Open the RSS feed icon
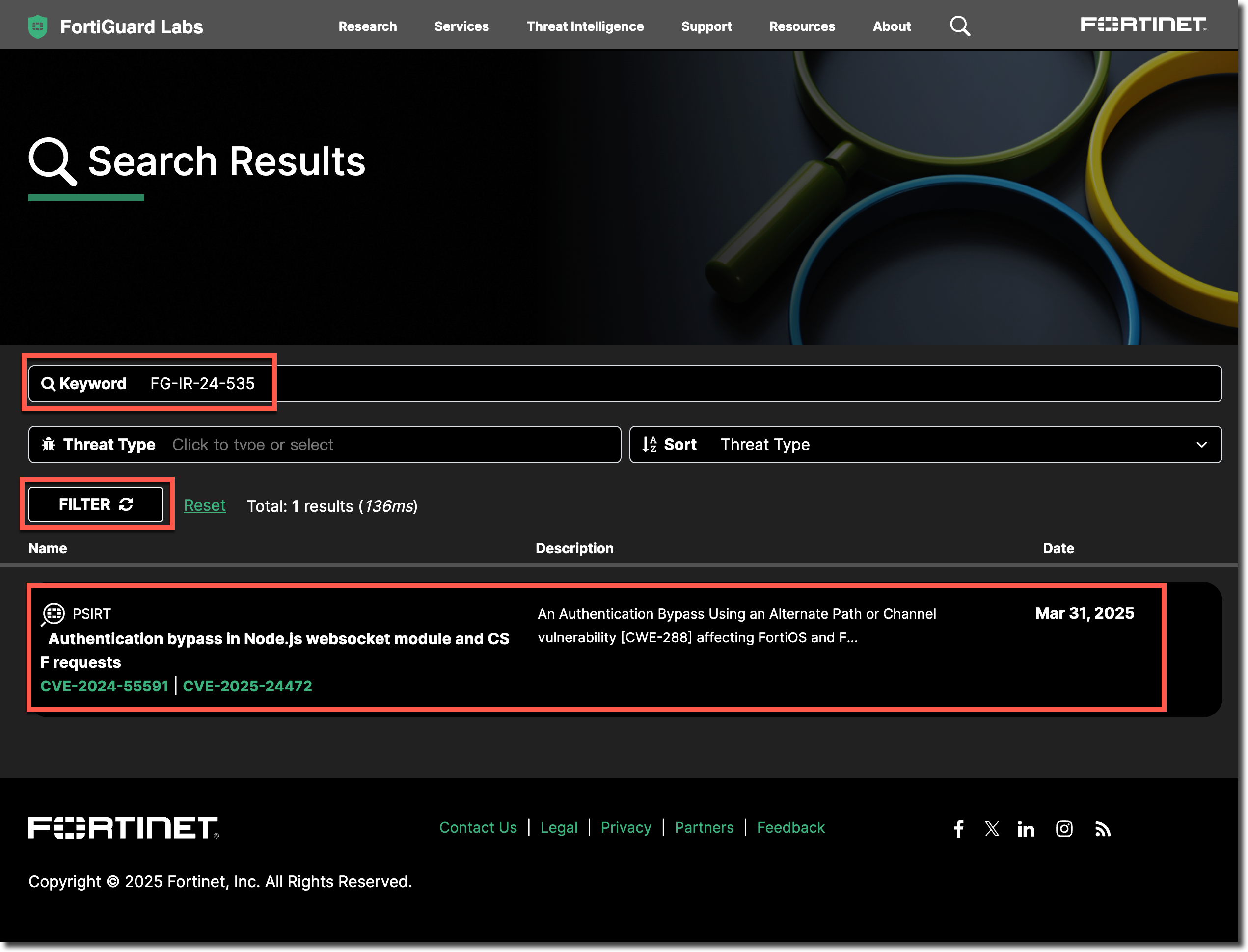This screenshot has height=952, width=1248. pos(1102,829)
